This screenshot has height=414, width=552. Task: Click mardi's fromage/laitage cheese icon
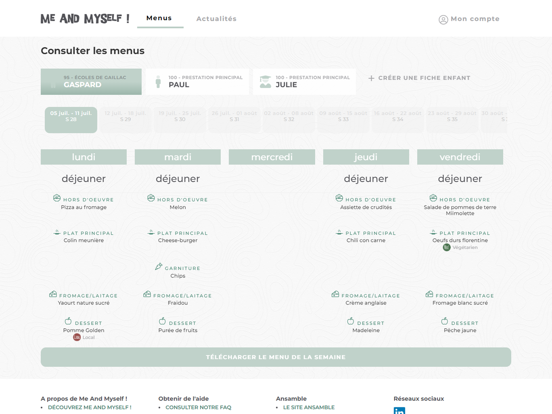click(x=147, y=294)
